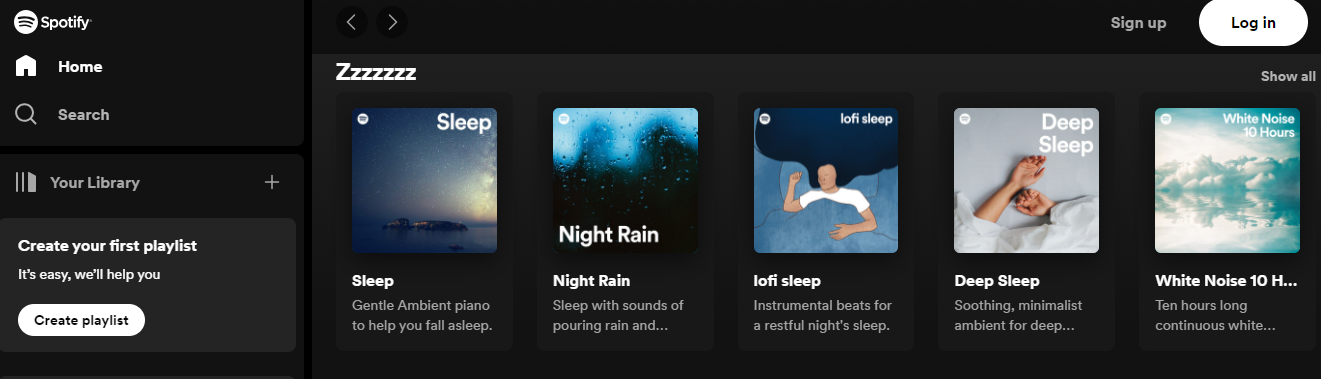Open White Noise 10 Hours cover

pos(1228,180)
